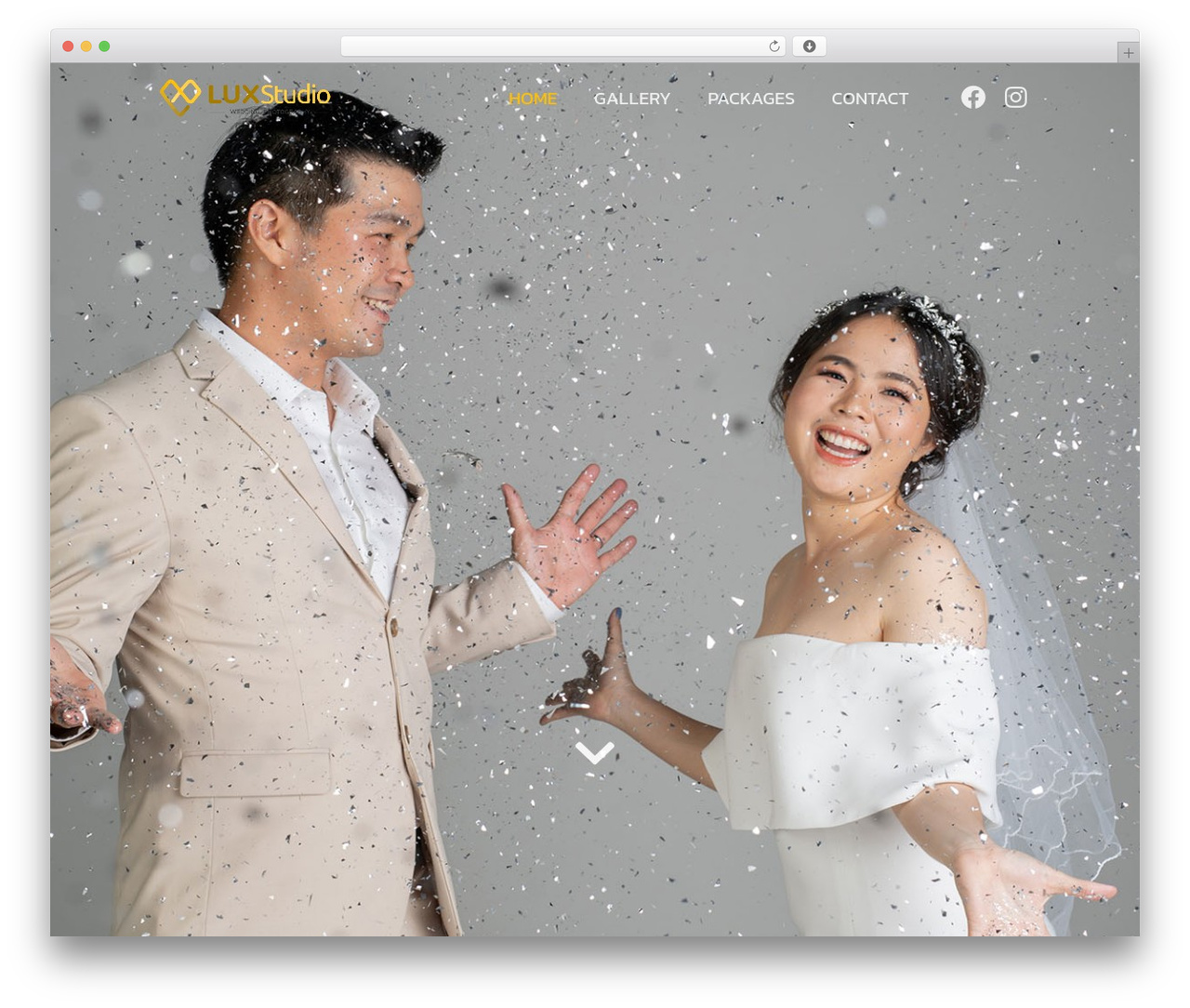Open a new browser tab with plus
Screen dimensions: 1190x1008
[x=1128, y=53]
